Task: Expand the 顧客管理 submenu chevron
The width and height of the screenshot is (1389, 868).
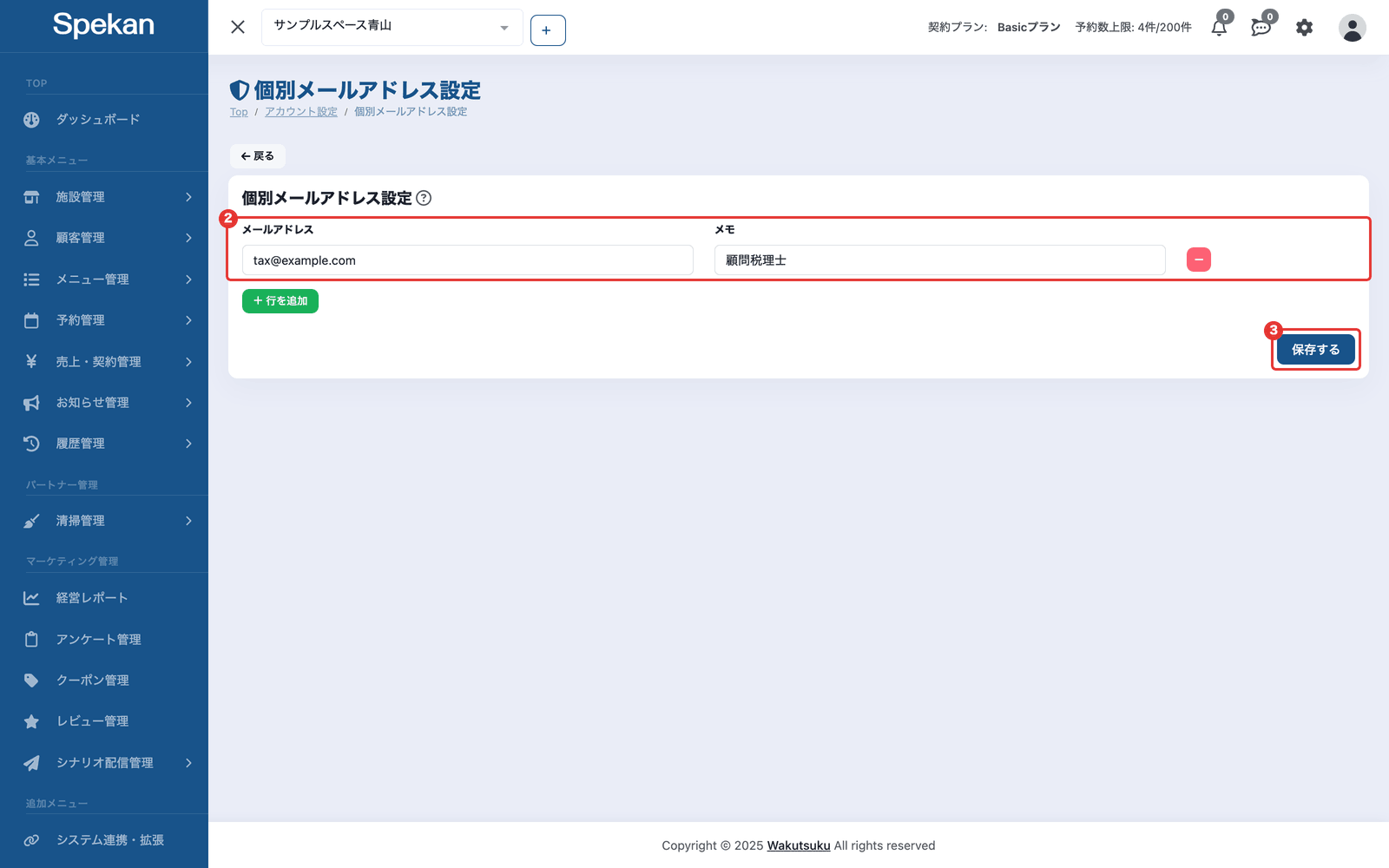Action: (x=188, y=238)
